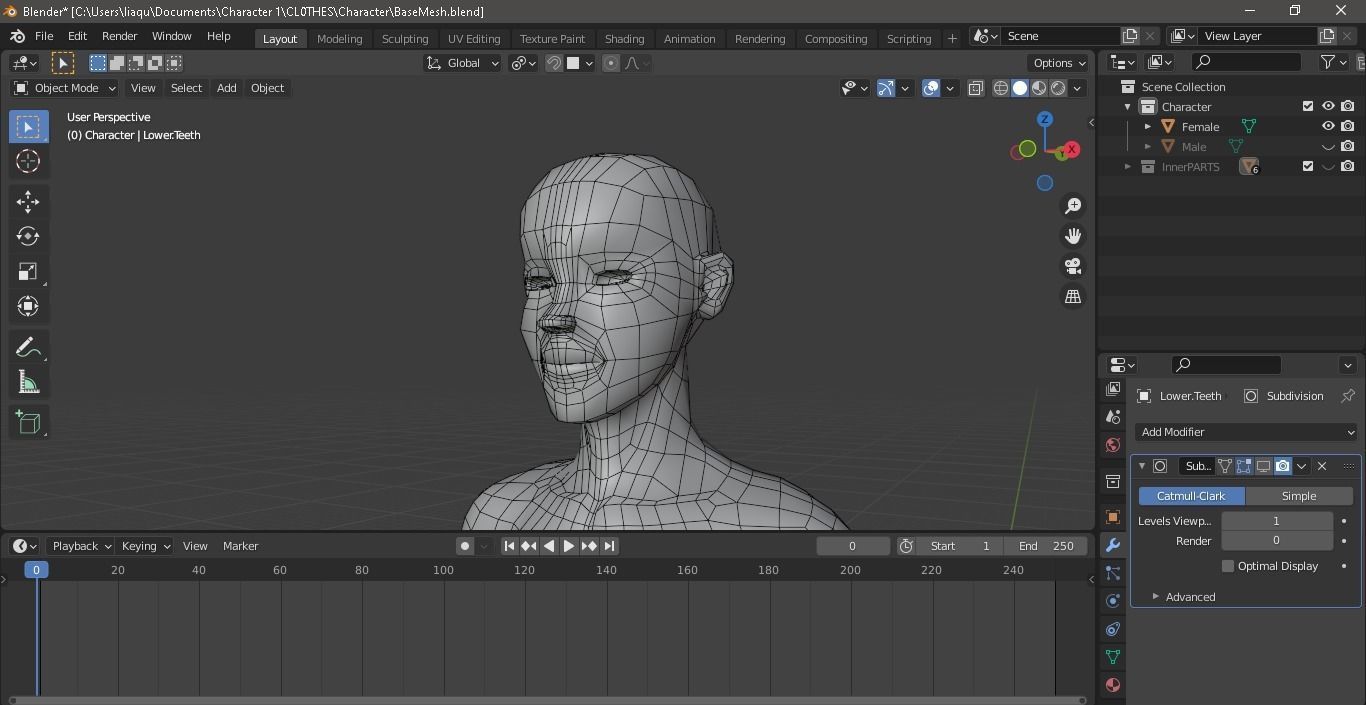Select the Cursor tool in the toolbar

pos(28,161)
